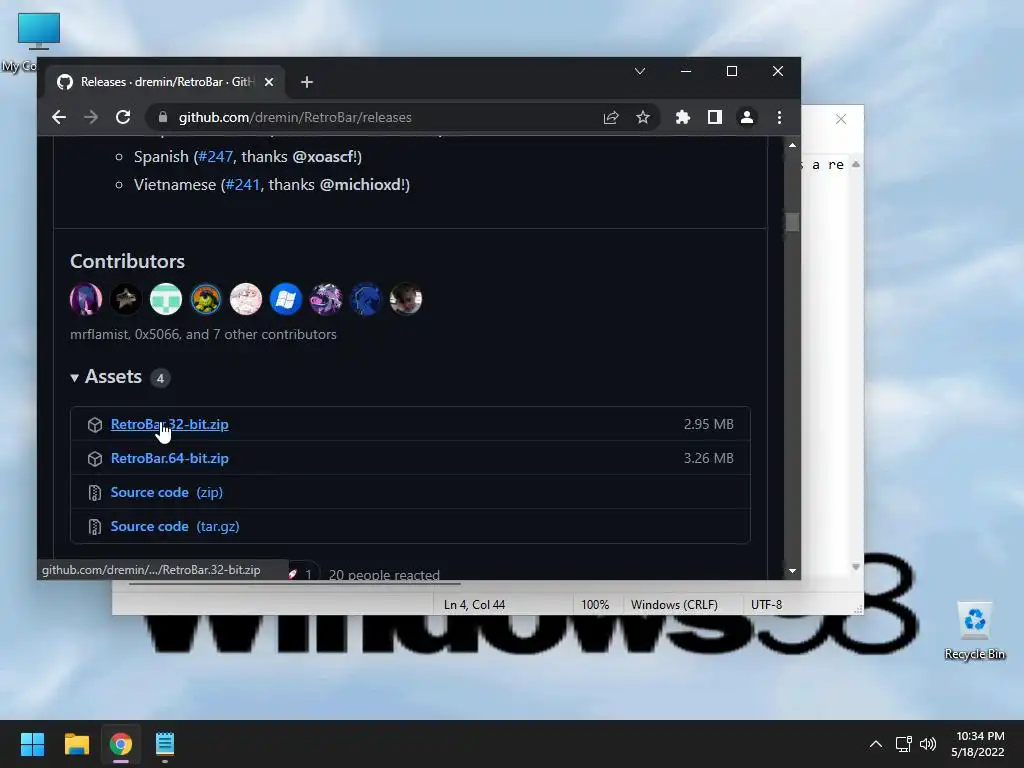Viewport: 1024px width, 768px height.
Task: Open Chrome's three-dot menu
Action: pos(779,118)
